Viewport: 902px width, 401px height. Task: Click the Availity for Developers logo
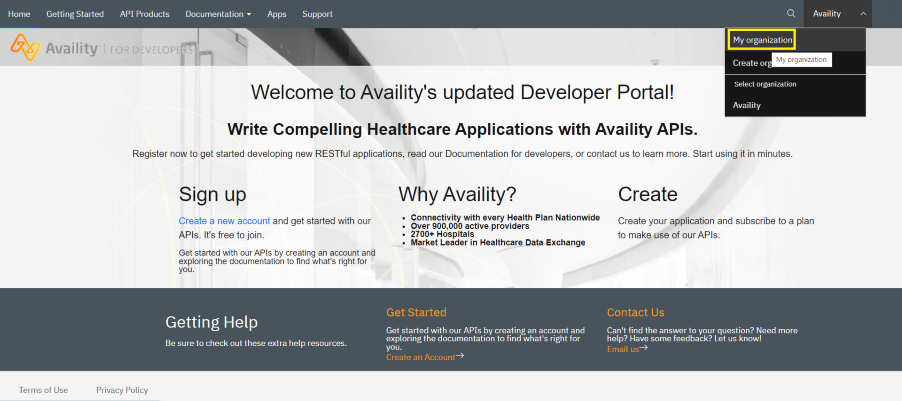click(101, 48)
